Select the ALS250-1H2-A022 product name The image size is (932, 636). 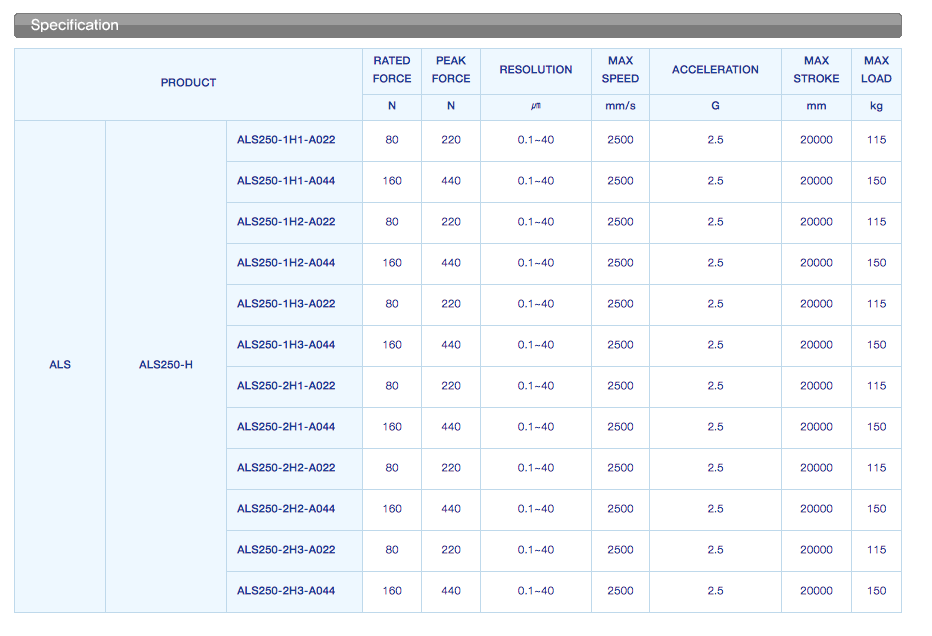(x=286, y=222)
